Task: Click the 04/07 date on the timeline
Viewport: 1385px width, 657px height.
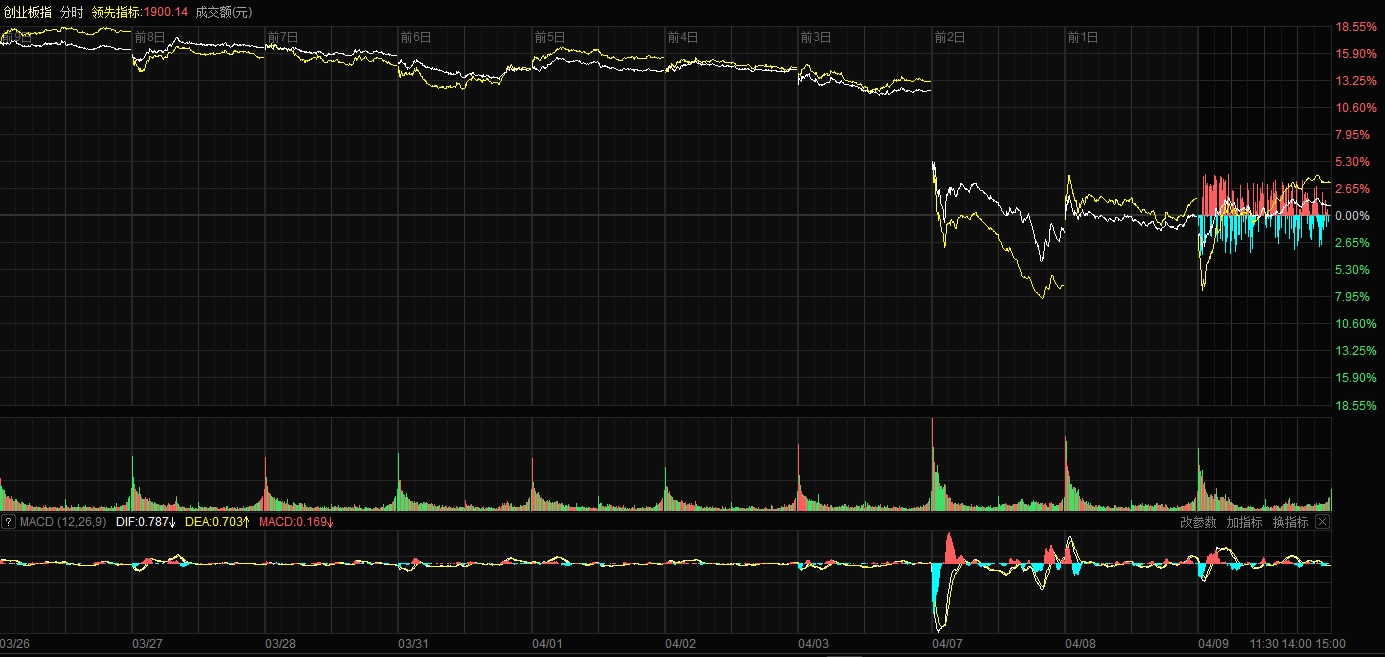Action: click(x=946, y=643)
